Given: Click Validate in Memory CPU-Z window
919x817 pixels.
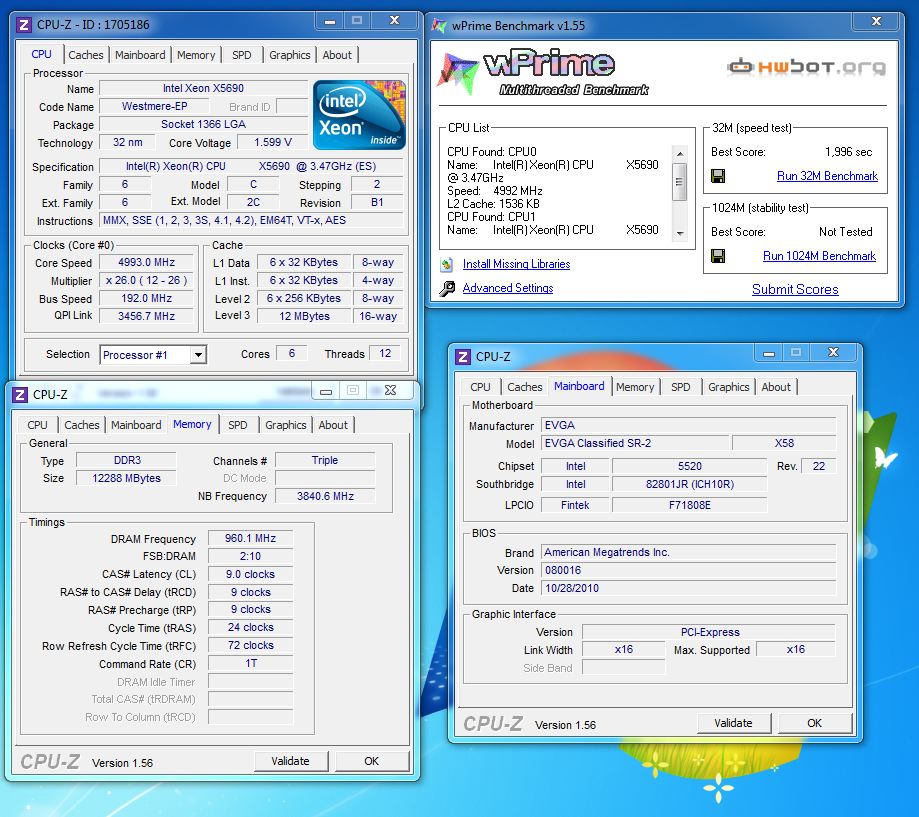Looking at the screenshot, I should click(x=290, y=761).
